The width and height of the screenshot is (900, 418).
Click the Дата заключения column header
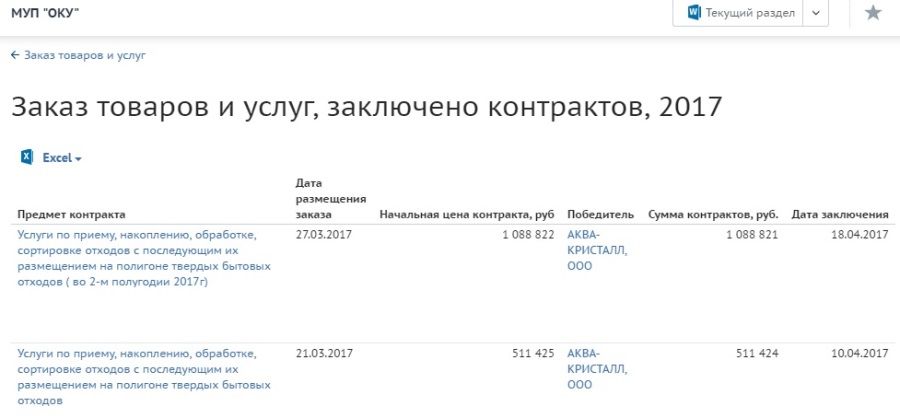(840, 215)
